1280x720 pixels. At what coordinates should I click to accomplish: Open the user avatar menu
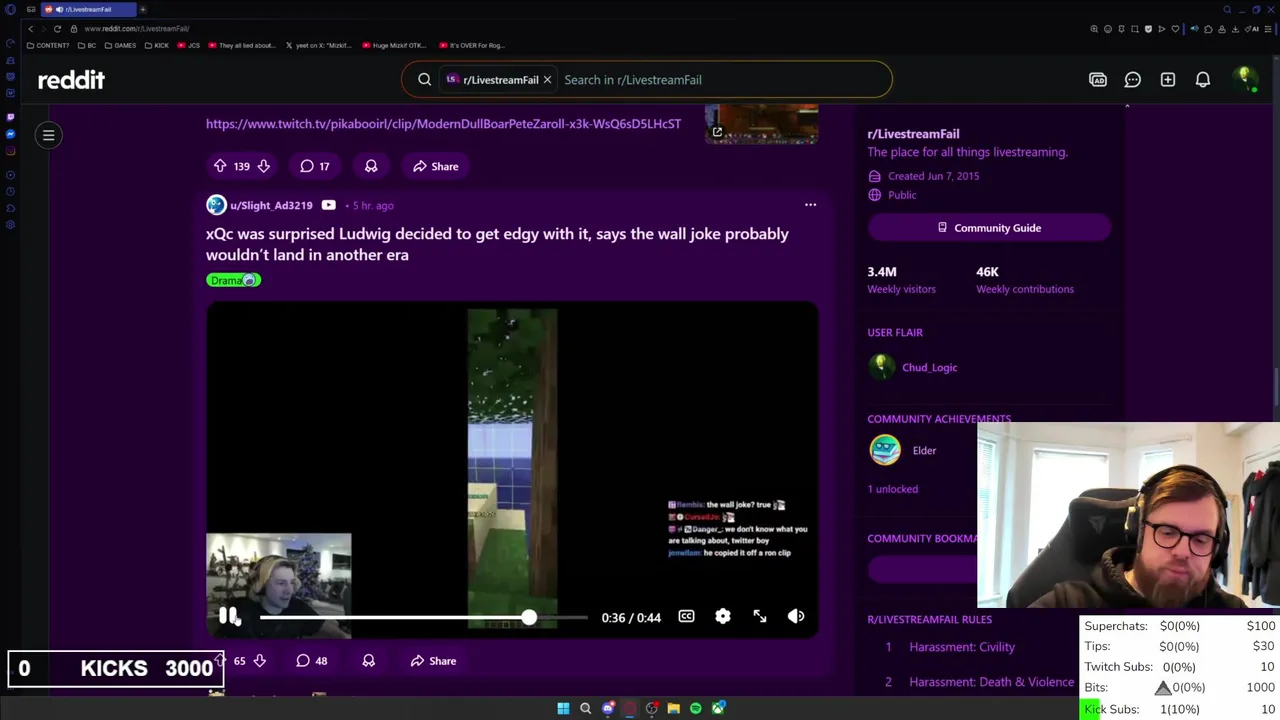[x=1245, y=80]
